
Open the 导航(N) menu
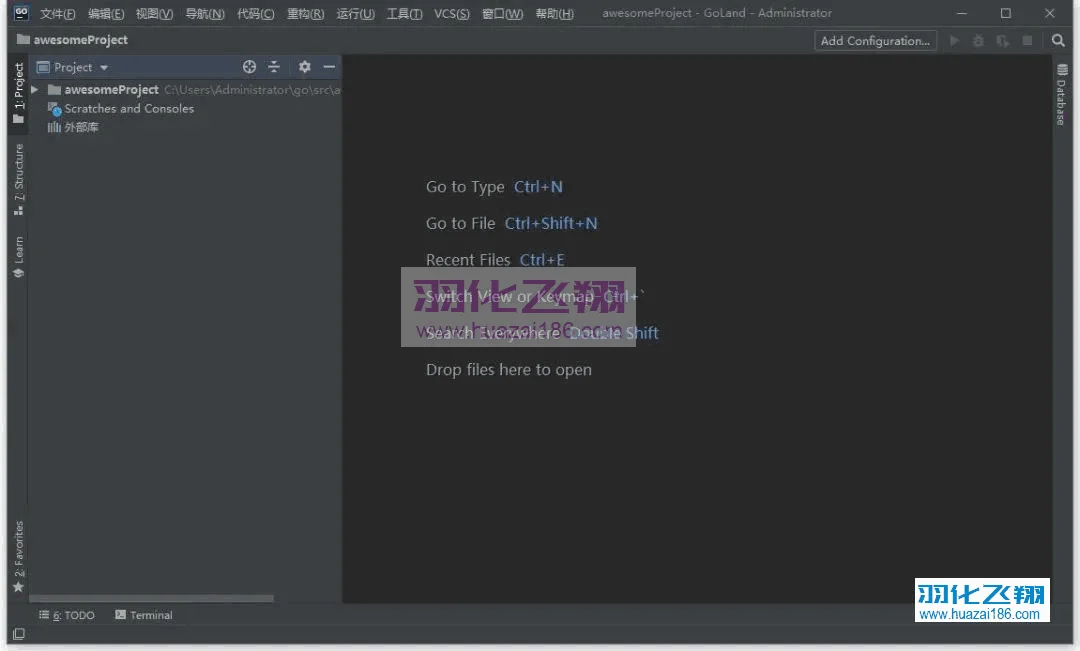[205, 14]
